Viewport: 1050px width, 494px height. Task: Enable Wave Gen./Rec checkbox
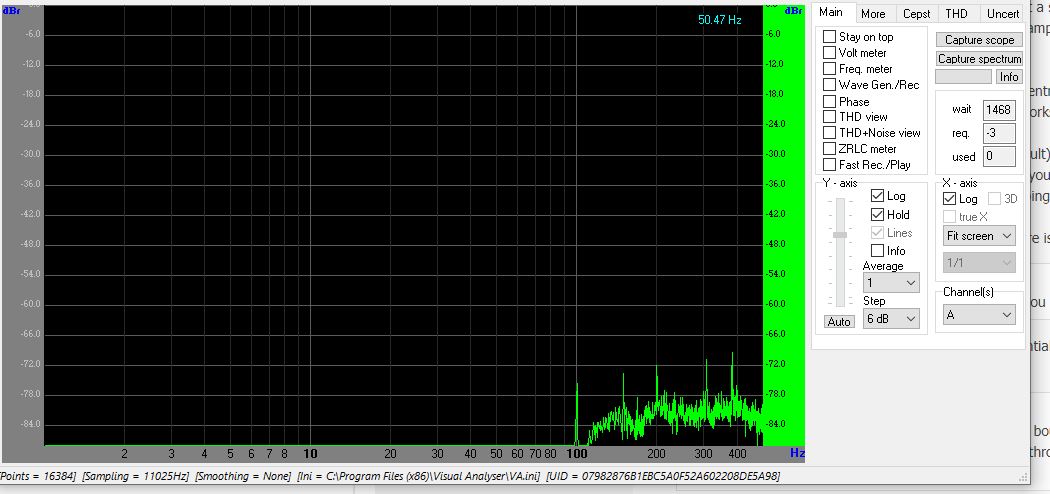[829, 85]
